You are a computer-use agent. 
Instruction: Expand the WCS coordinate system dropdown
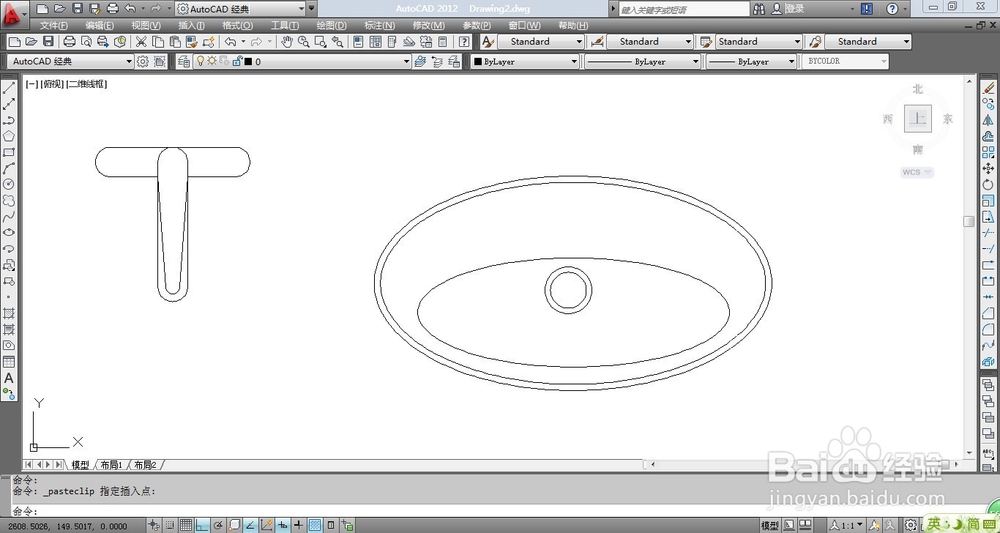(918, 172)
